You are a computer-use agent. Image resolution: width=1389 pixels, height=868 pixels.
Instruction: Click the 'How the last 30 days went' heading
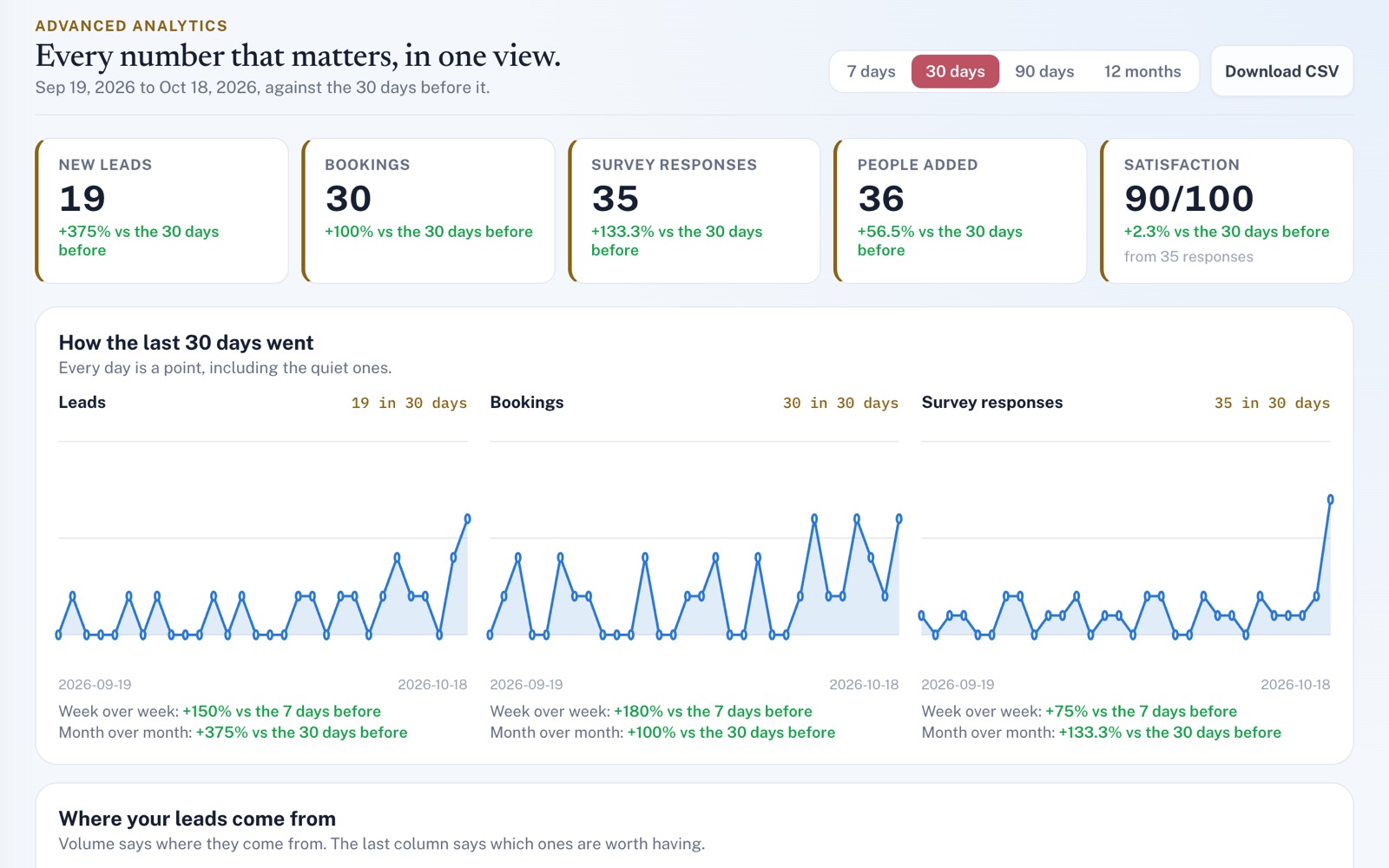186,343
